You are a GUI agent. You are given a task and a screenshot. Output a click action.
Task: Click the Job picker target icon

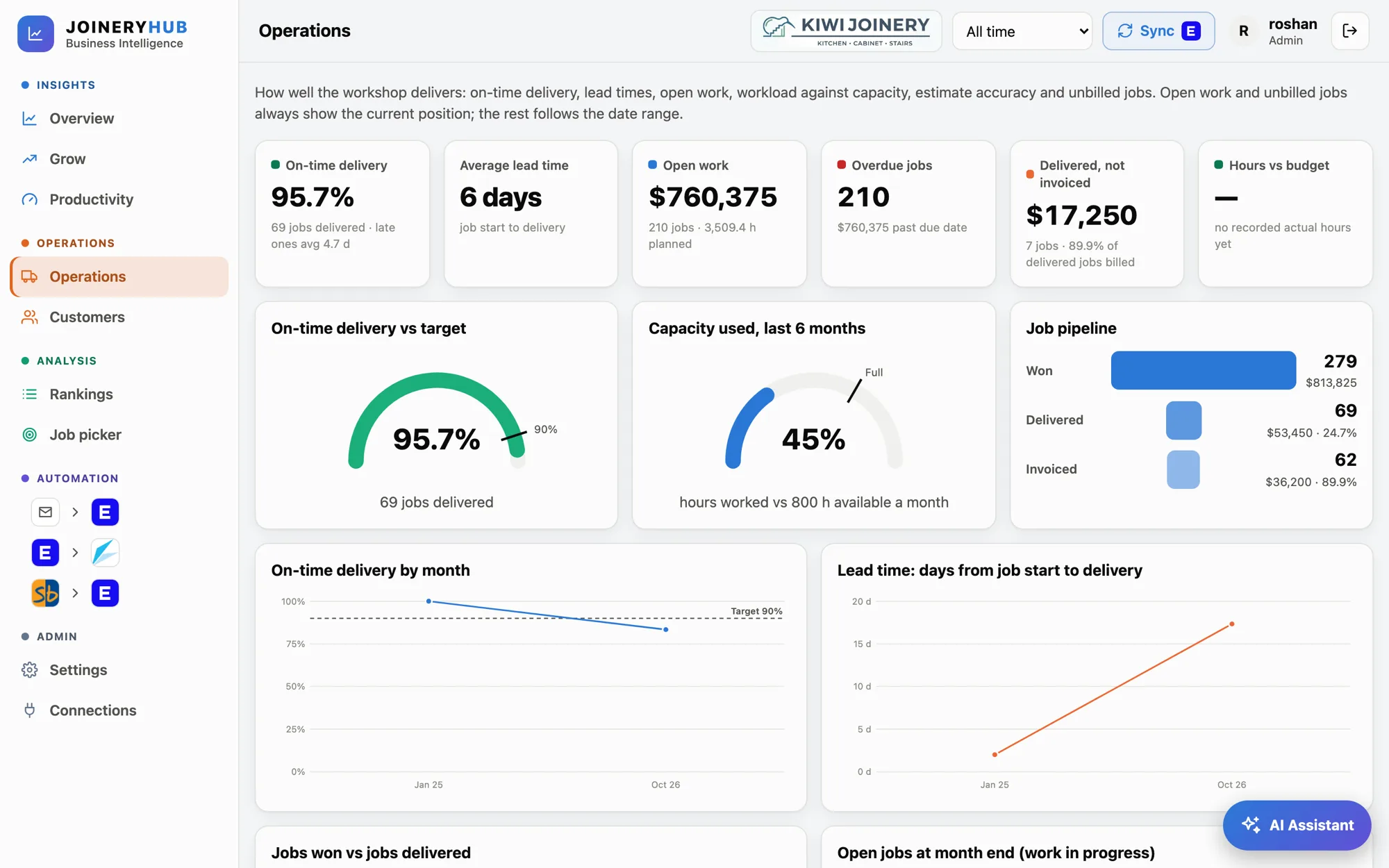(x=29, y=435)
